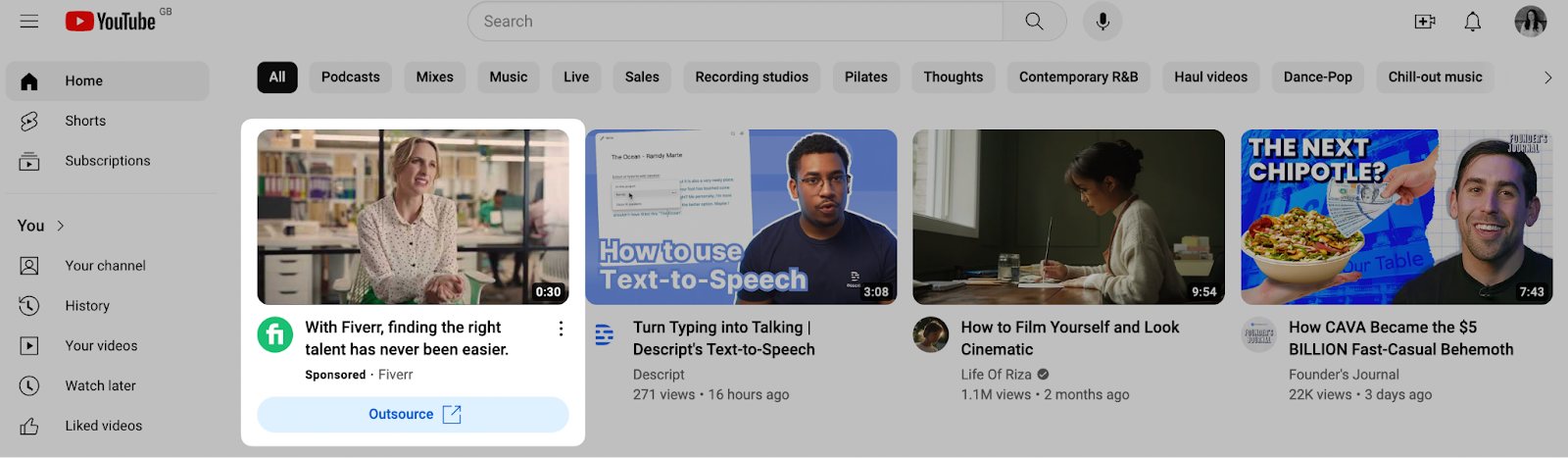
Task: Click the YouTube logo
Action: (111, 22)
